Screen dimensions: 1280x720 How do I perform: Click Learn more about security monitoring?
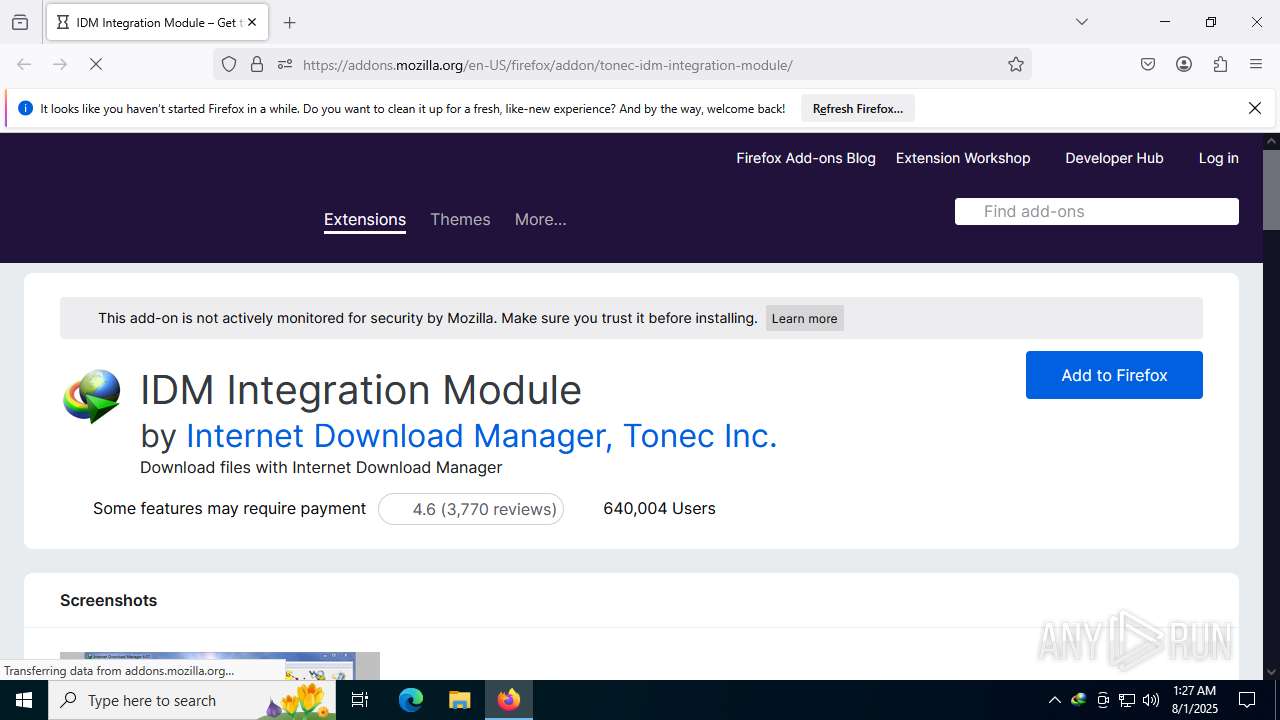click(x=804, y=318)
